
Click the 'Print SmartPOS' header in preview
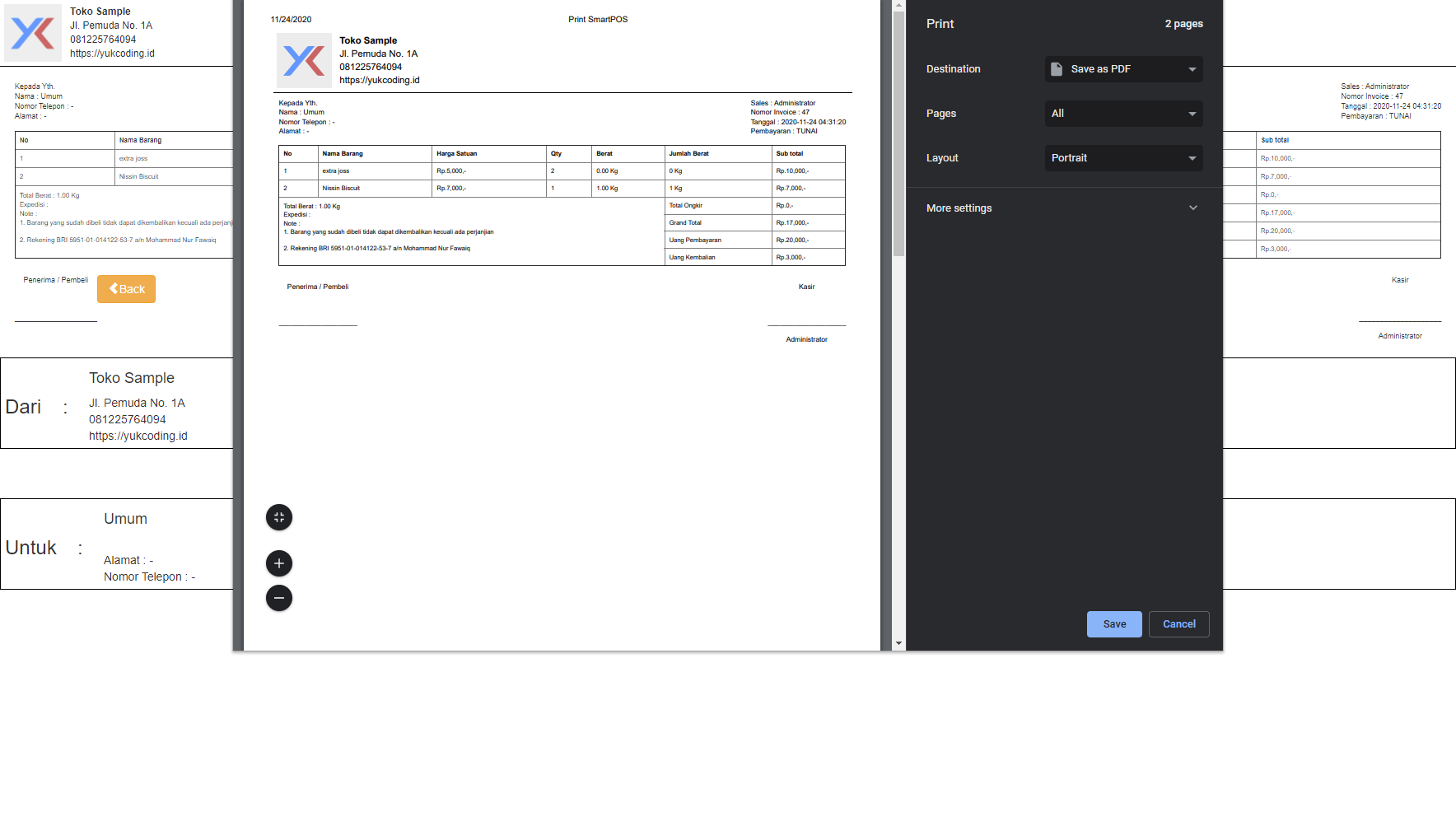(598, 20)
